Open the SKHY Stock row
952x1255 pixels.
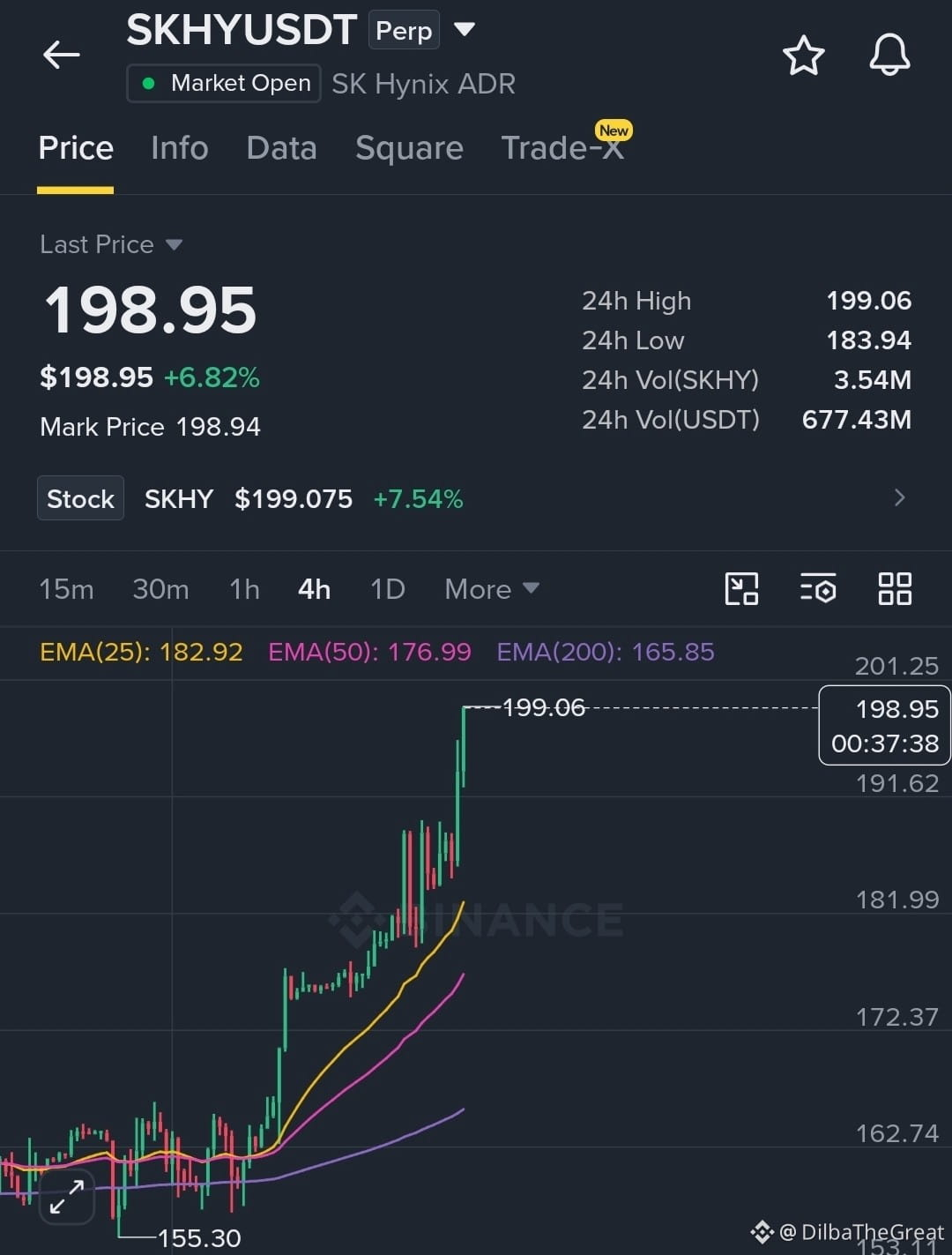point(476,498)
